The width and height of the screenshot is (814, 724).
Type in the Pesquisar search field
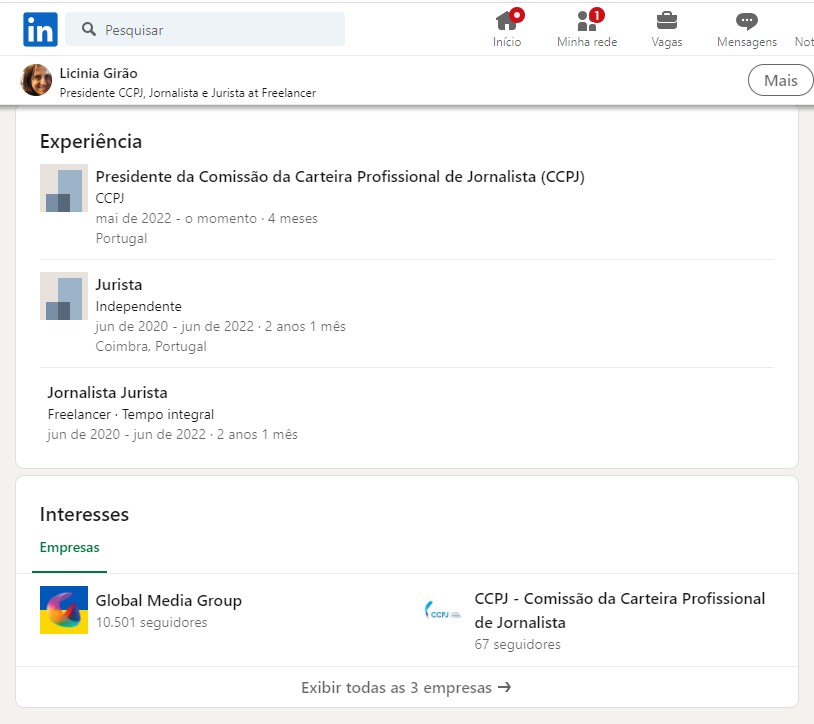click(220, 30)
